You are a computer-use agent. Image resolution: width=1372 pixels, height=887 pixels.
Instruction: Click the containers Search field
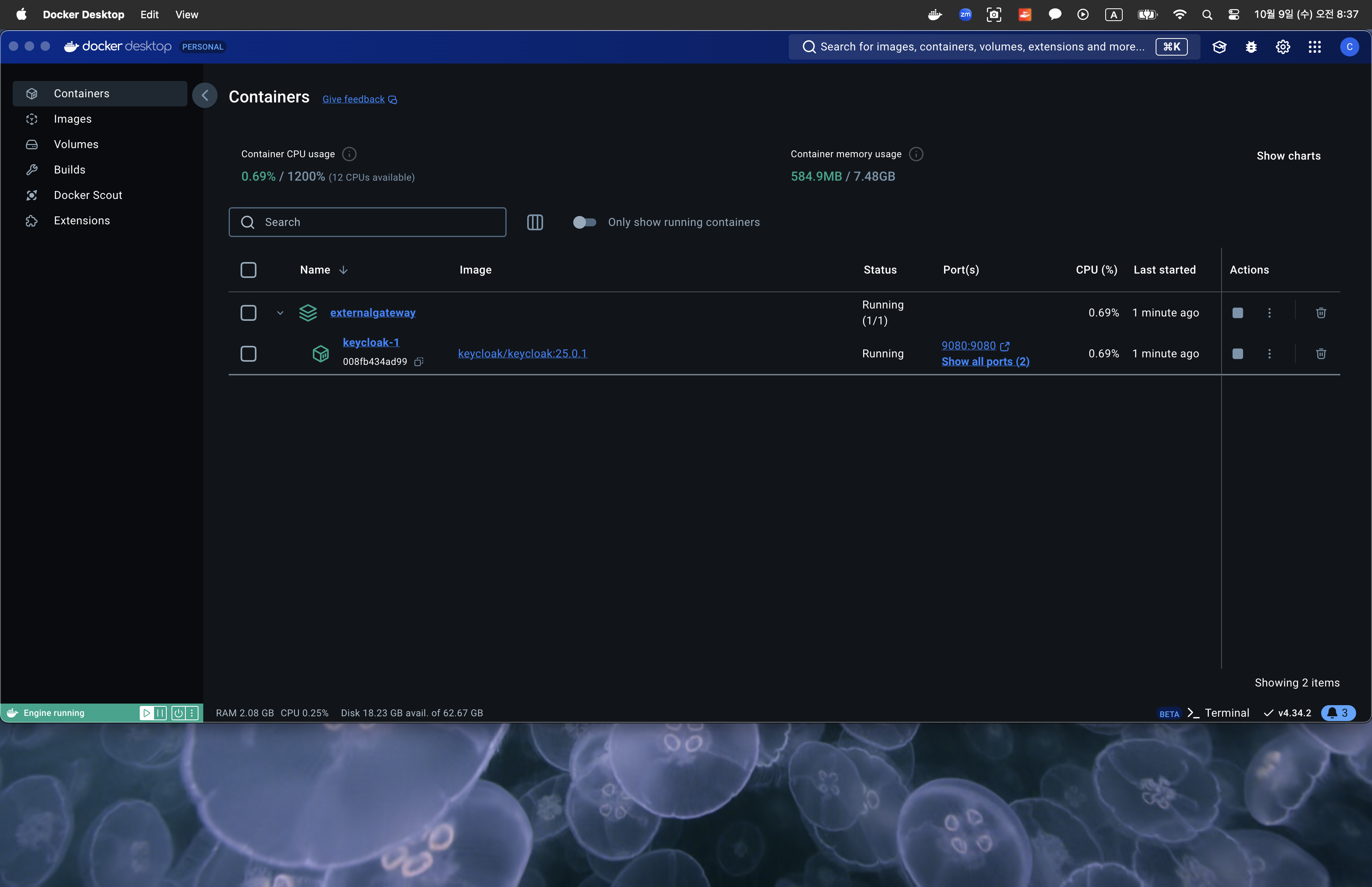[x=367, y=222]
